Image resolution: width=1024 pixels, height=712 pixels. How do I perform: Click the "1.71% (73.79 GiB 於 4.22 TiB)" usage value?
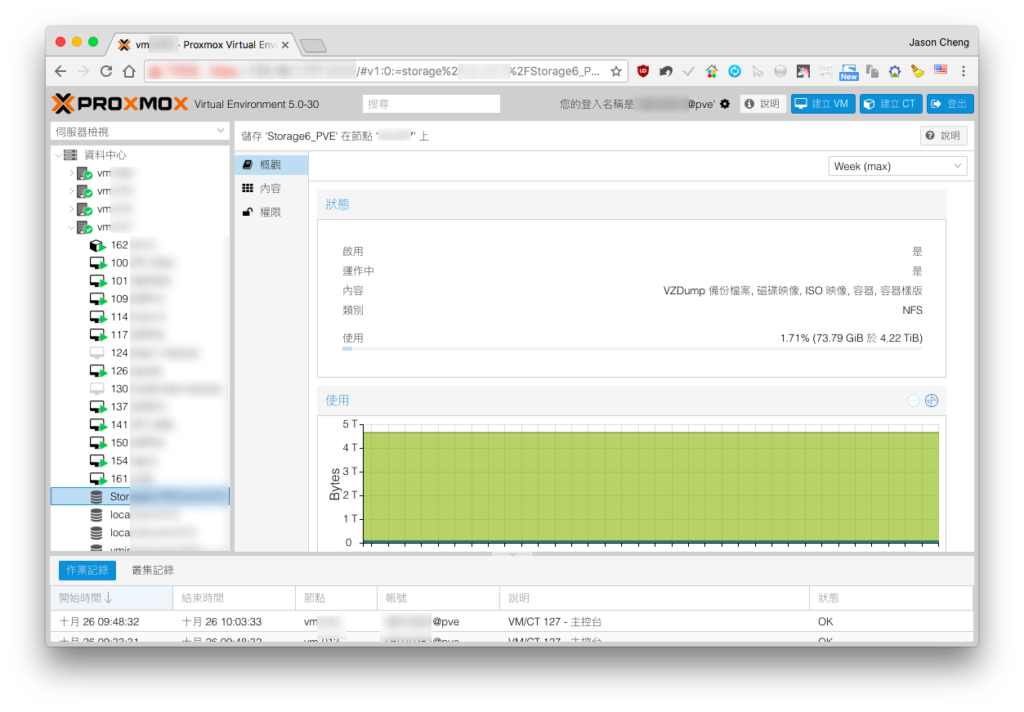[851, 338]
